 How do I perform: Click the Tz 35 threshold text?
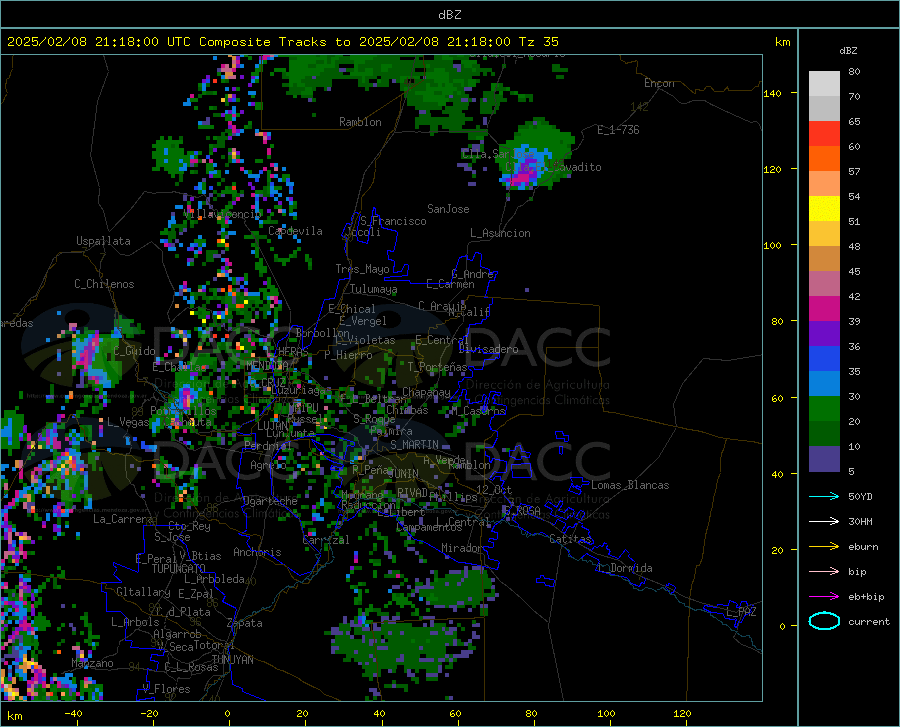(538, 42)
